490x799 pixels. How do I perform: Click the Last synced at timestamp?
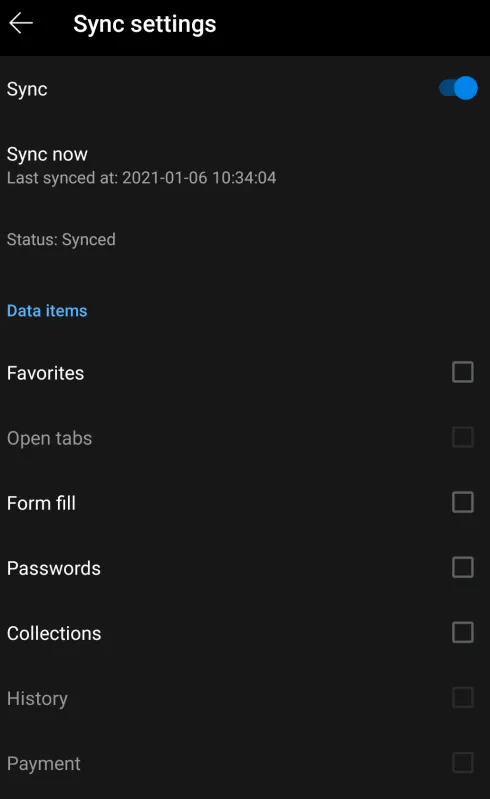142,178
